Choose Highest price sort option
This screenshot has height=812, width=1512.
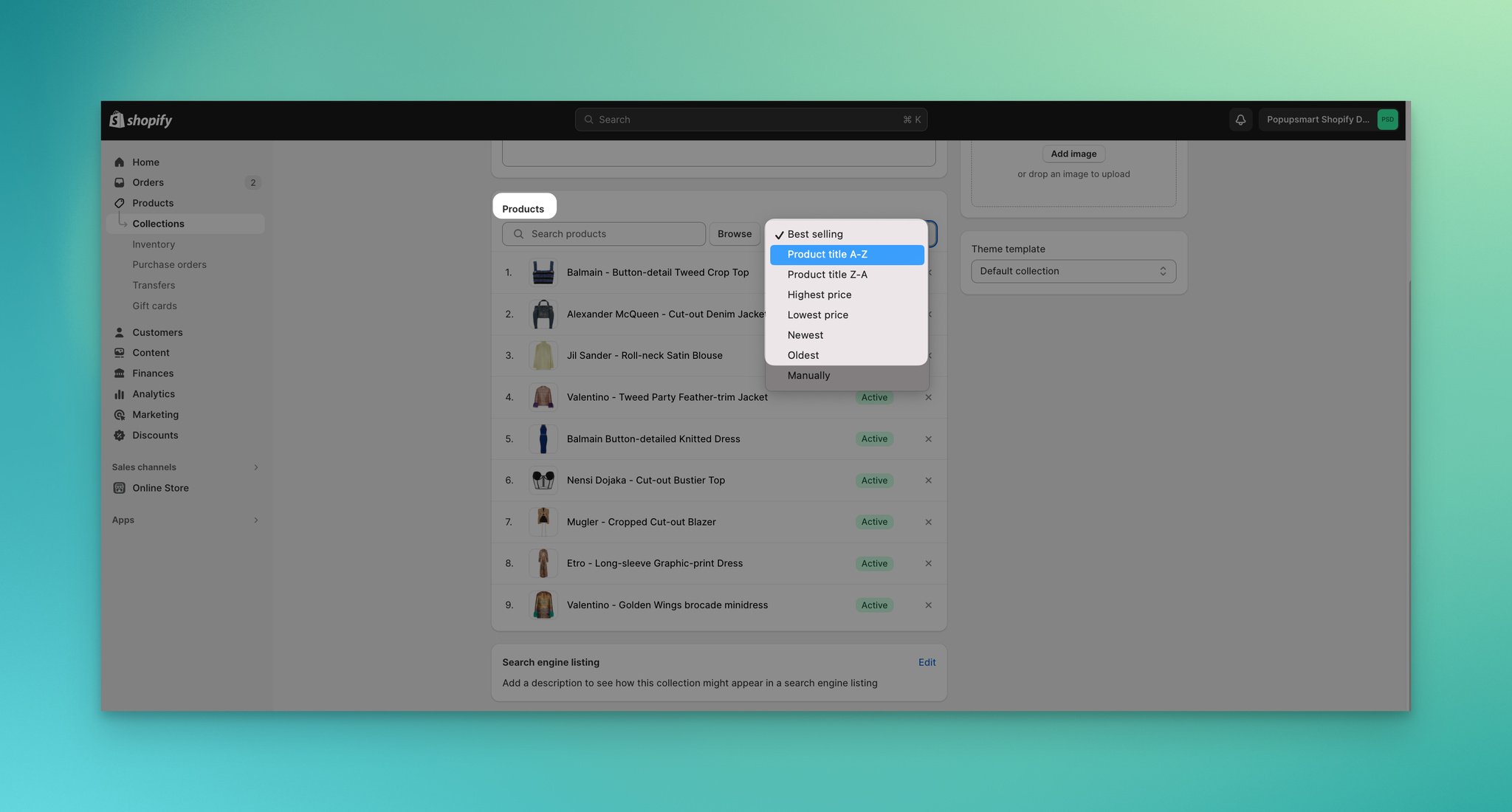847,295
